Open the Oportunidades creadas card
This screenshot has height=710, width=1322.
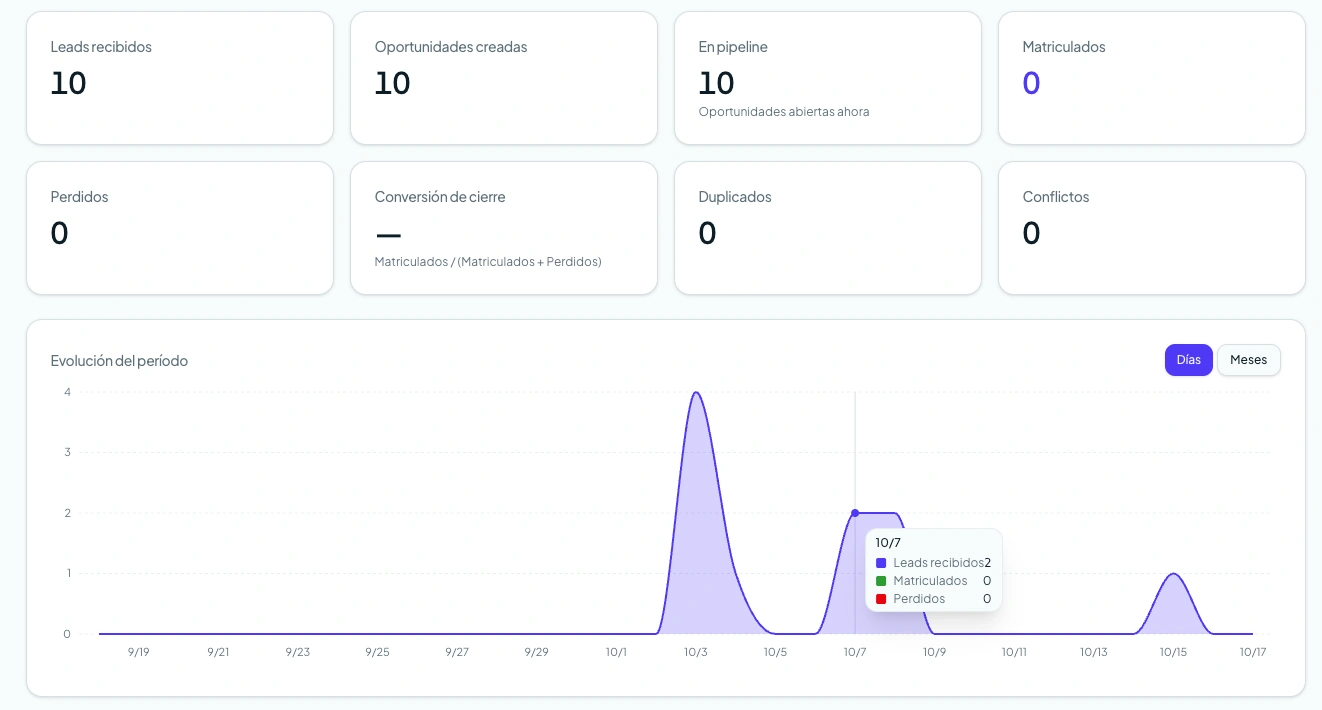pyautogui.click(x=504, y=78)
